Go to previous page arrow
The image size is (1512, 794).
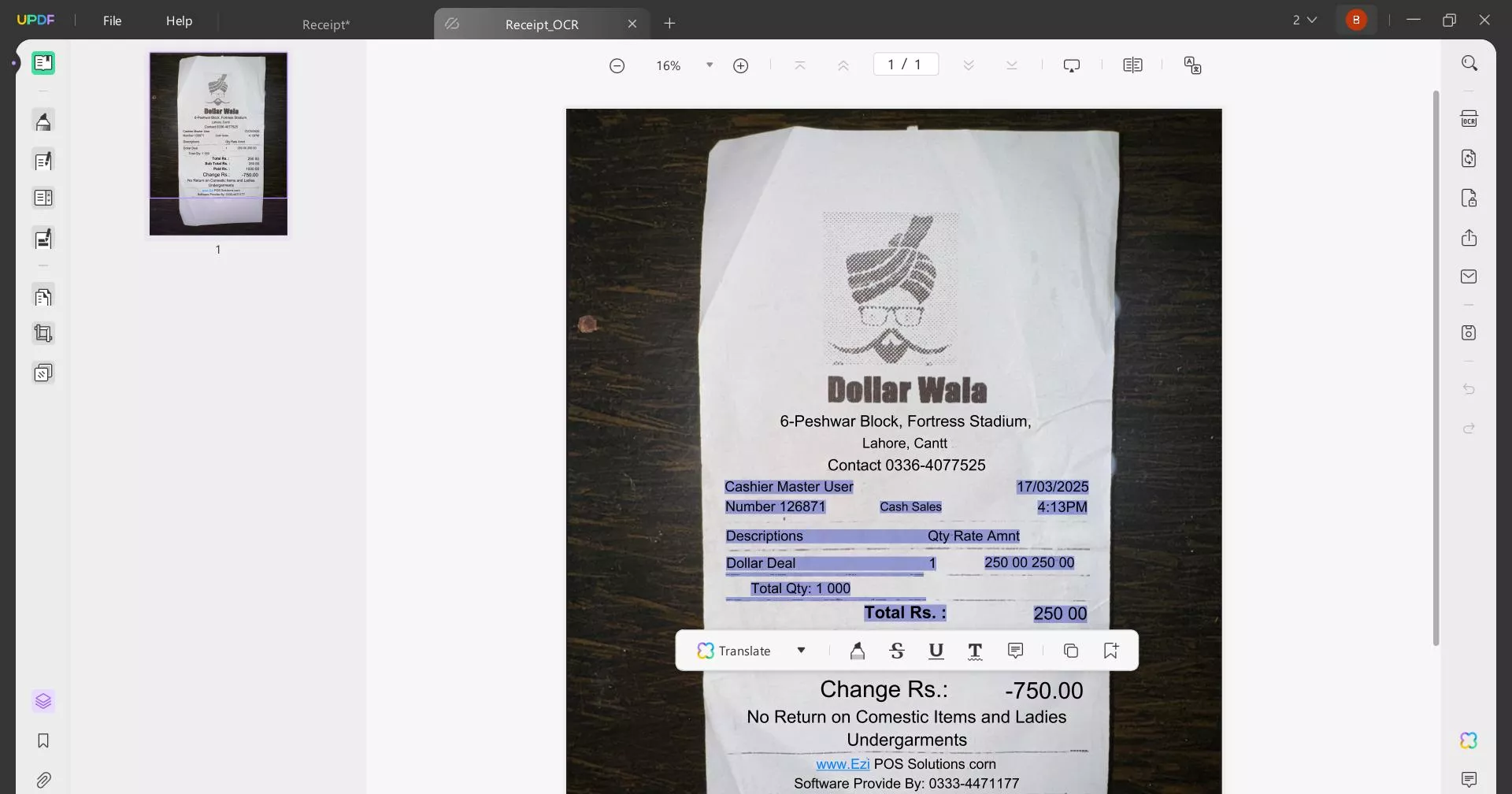[x=843, y=65]
